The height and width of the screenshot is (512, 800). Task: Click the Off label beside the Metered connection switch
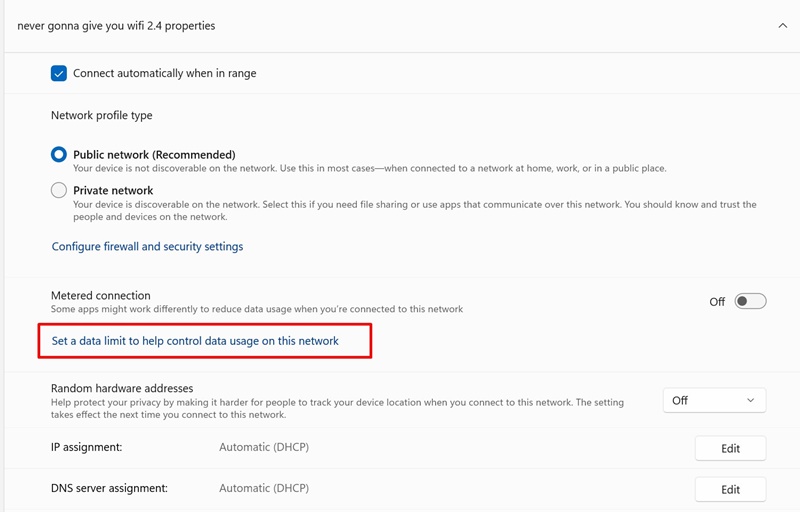click(717, 301)
